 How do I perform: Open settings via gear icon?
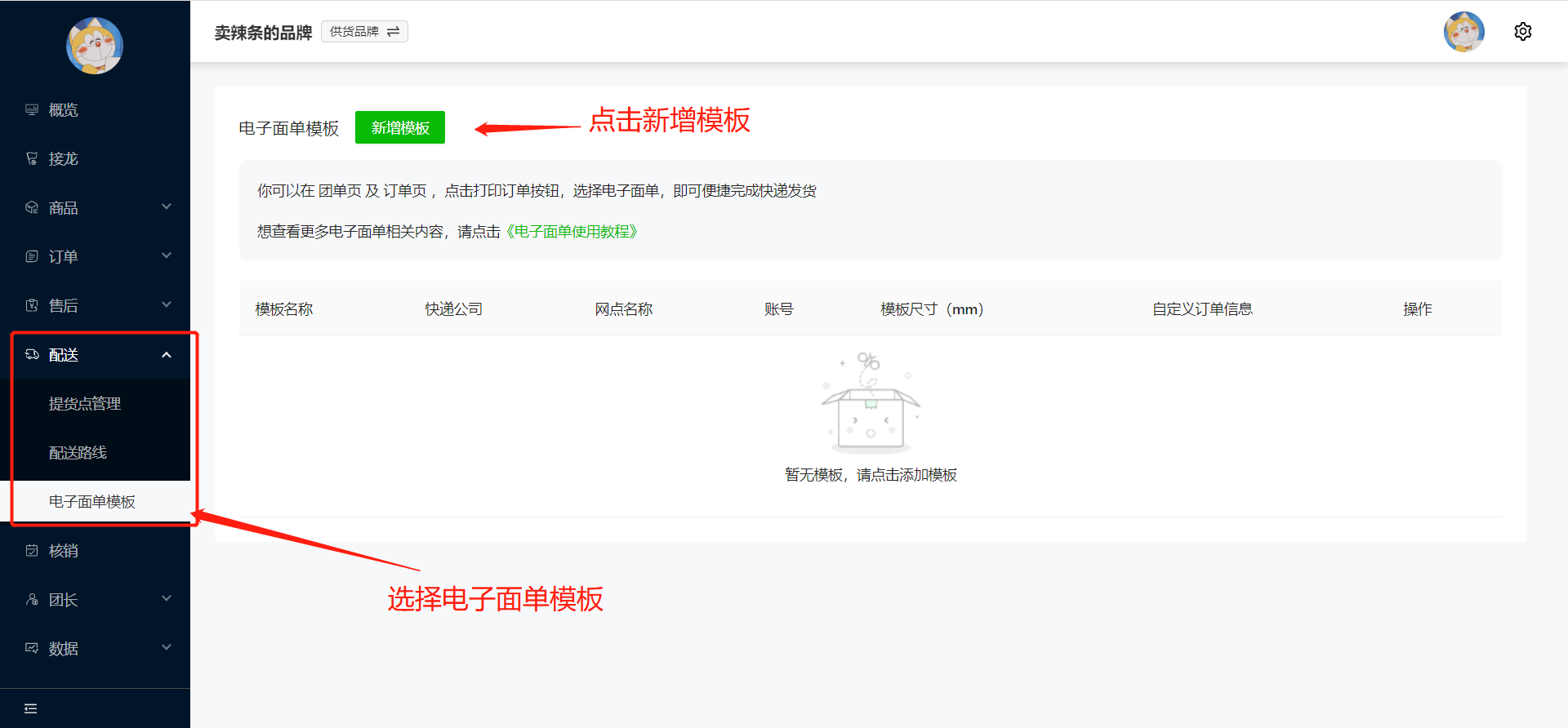(1523, 32)
